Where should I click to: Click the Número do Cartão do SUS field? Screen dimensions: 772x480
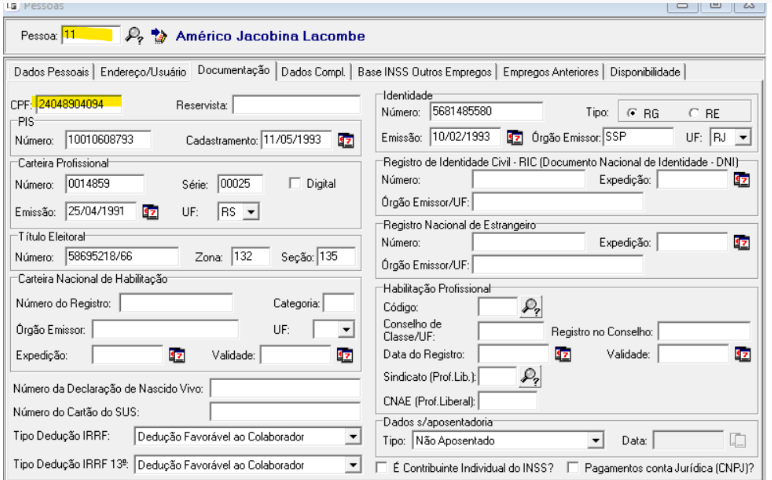click(x=284, y=411)
